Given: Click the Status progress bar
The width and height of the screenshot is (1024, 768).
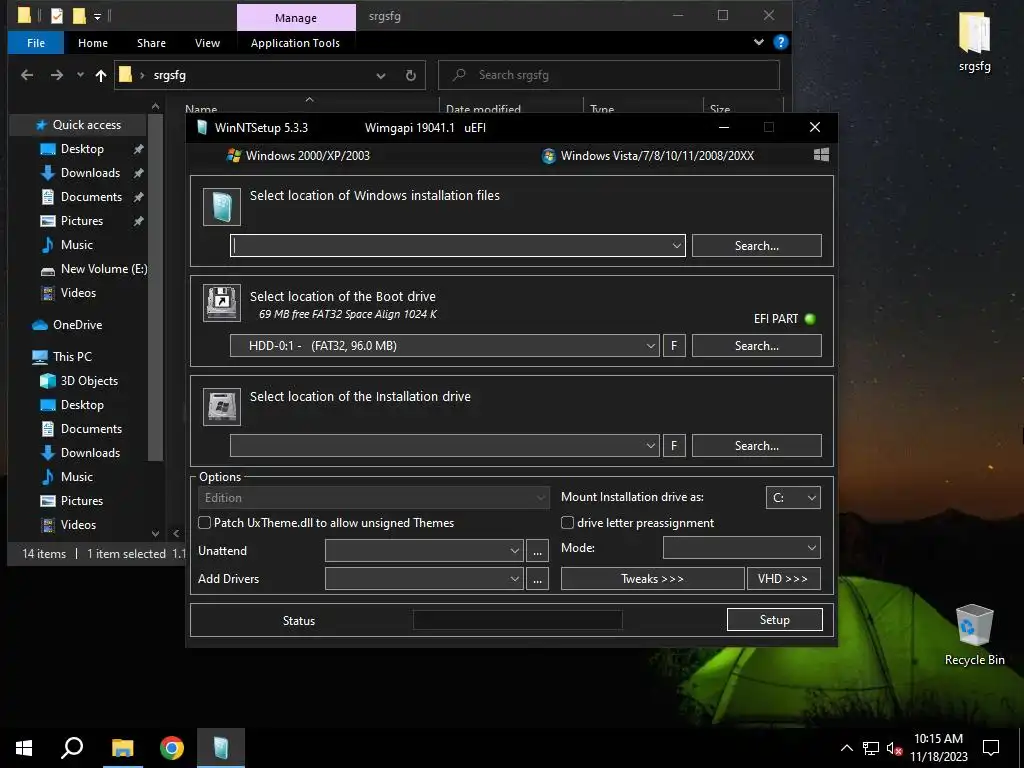Looking at the screenshot, I should tap(518, 620).
